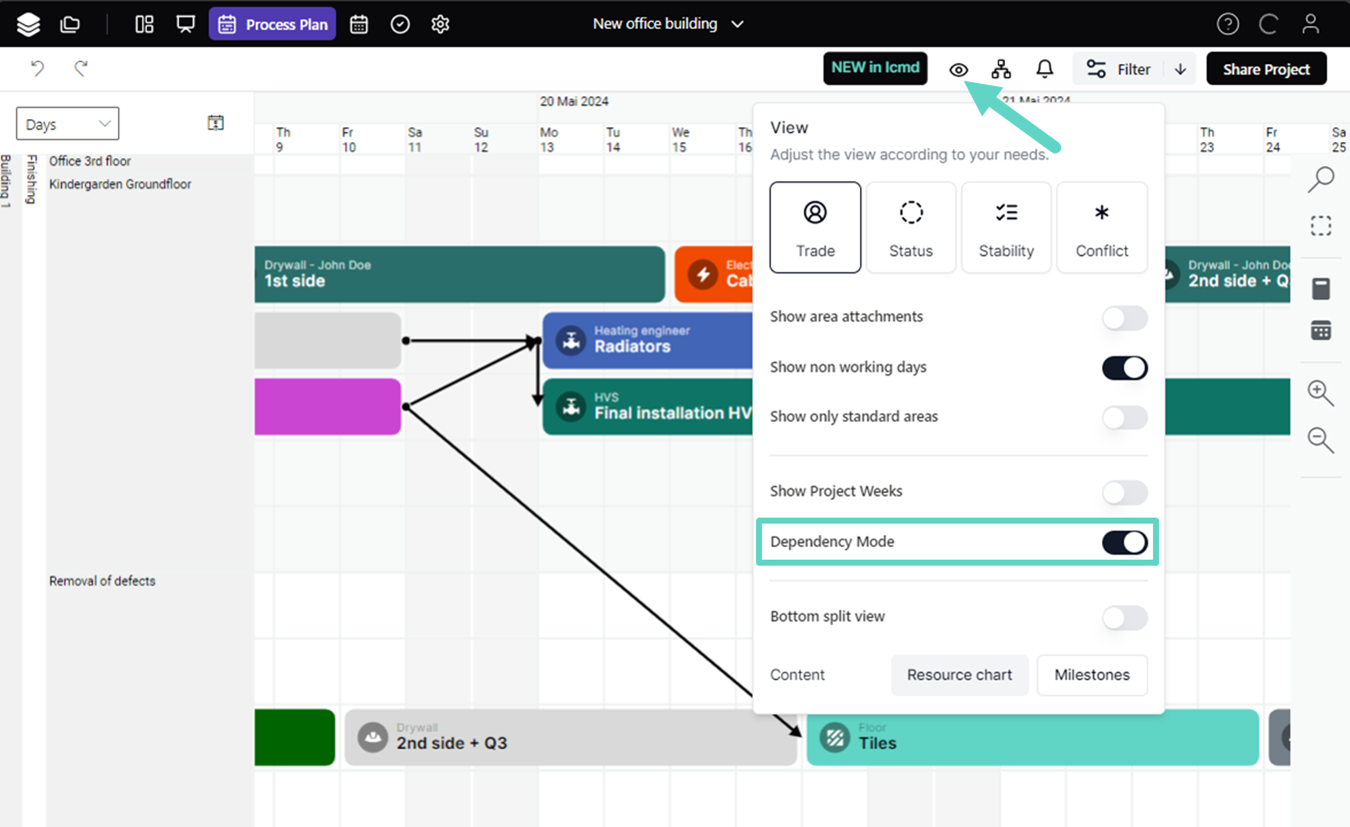Turn off Show non working days
The height and width of the screenshot is (827, 1350).
tap(1124, 368)
